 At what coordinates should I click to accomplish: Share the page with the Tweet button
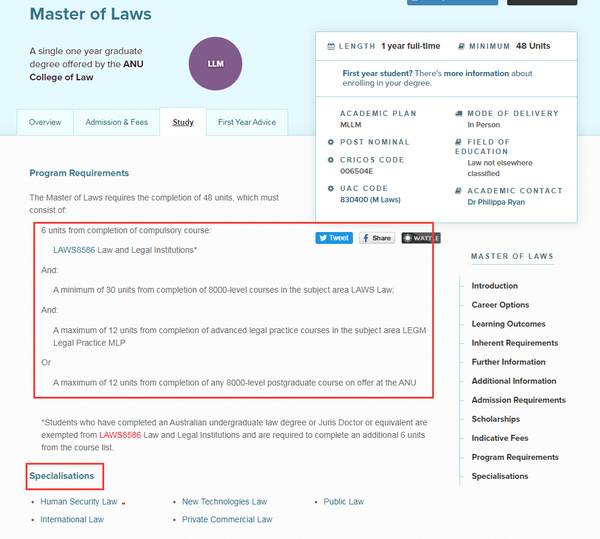point(334,238)
